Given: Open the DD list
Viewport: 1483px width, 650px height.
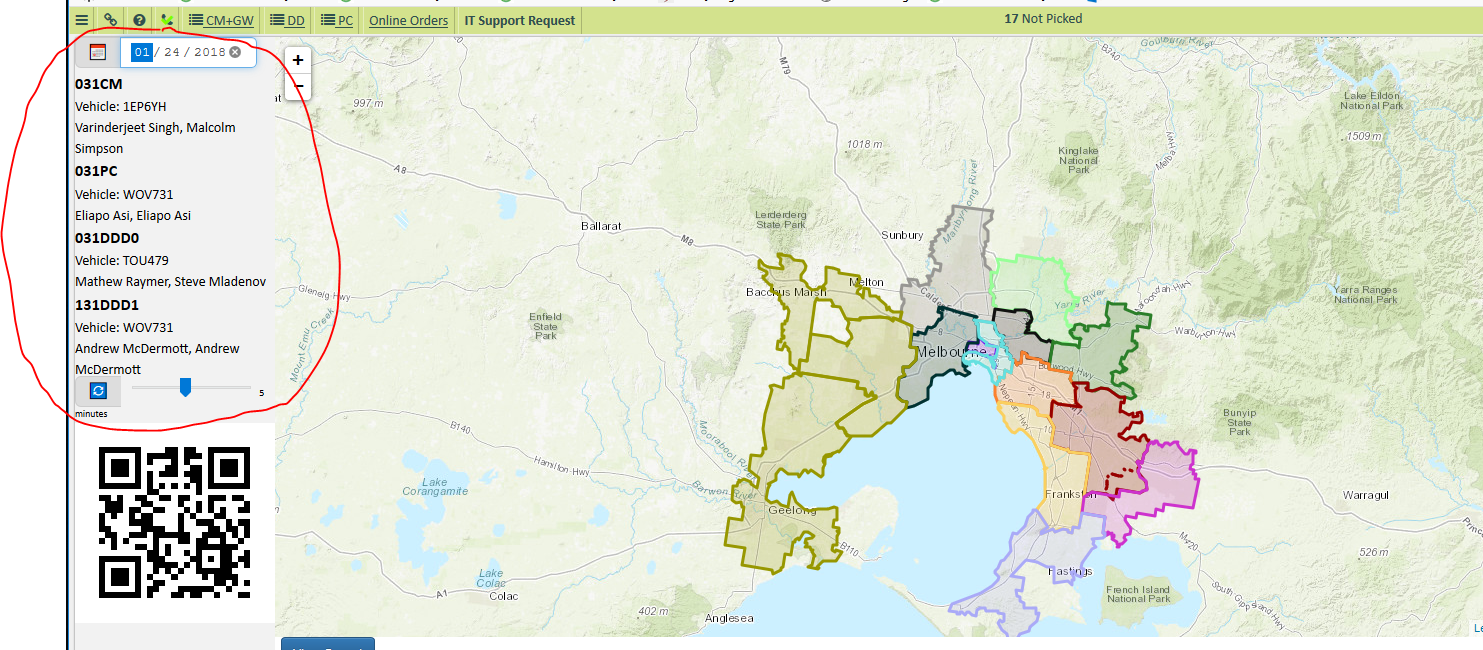Looking at the screenshot, I should coord(288,20).
